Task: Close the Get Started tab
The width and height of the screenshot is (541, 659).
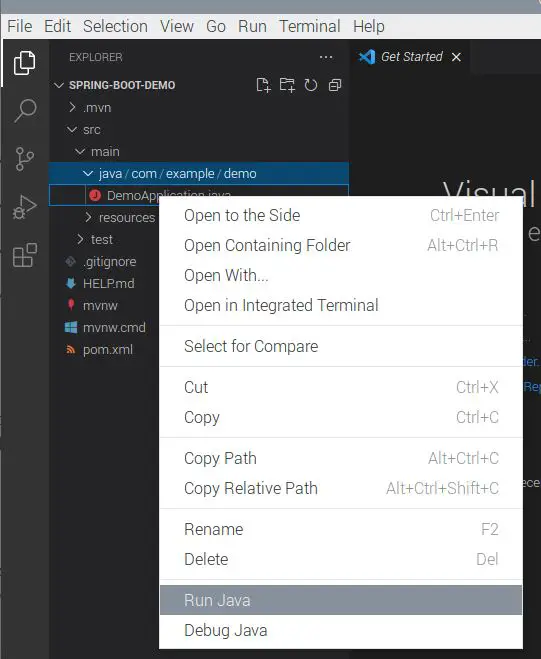Action: click(456, 57)
